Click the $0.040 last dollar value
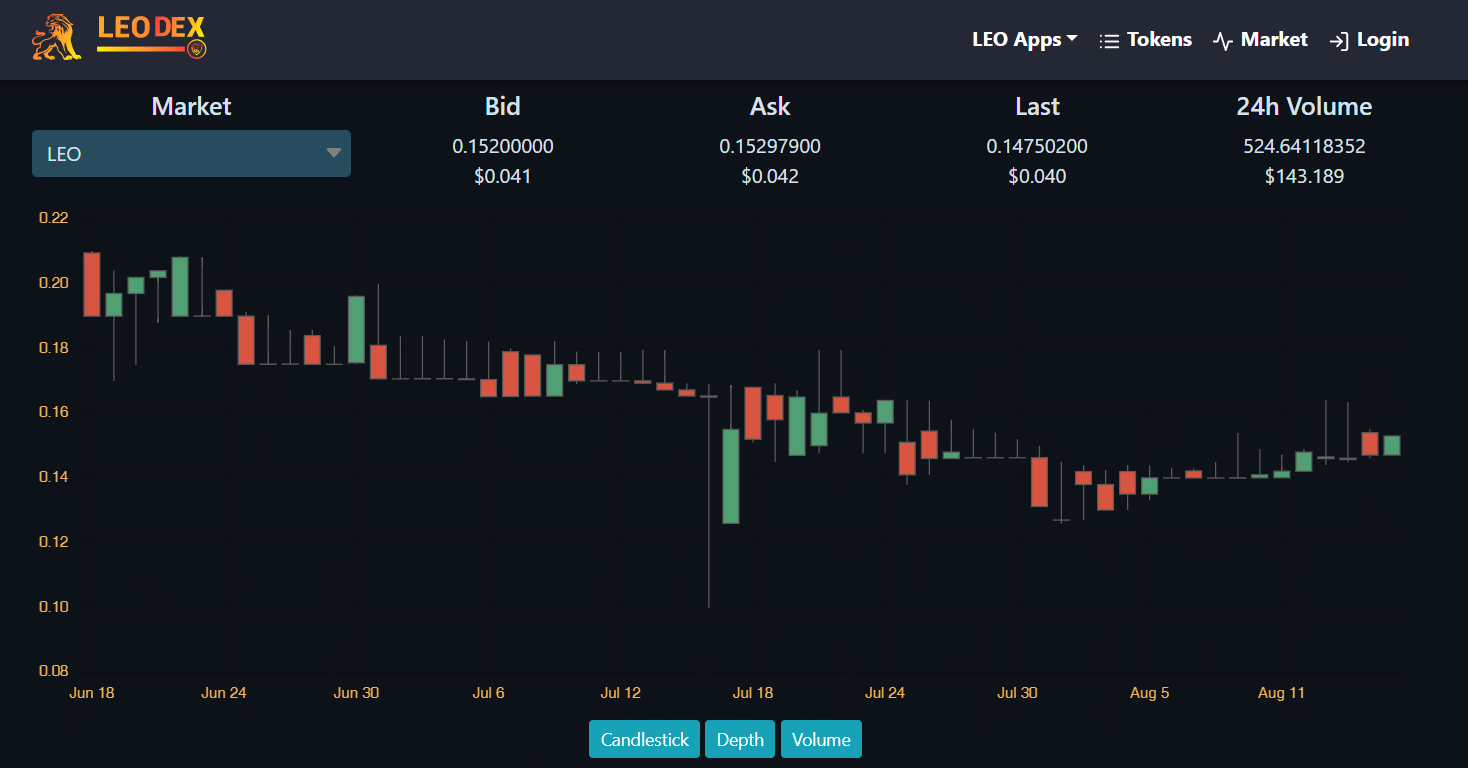The height and width of the screenshot is (768, 1468). [x=1037, y=177]
